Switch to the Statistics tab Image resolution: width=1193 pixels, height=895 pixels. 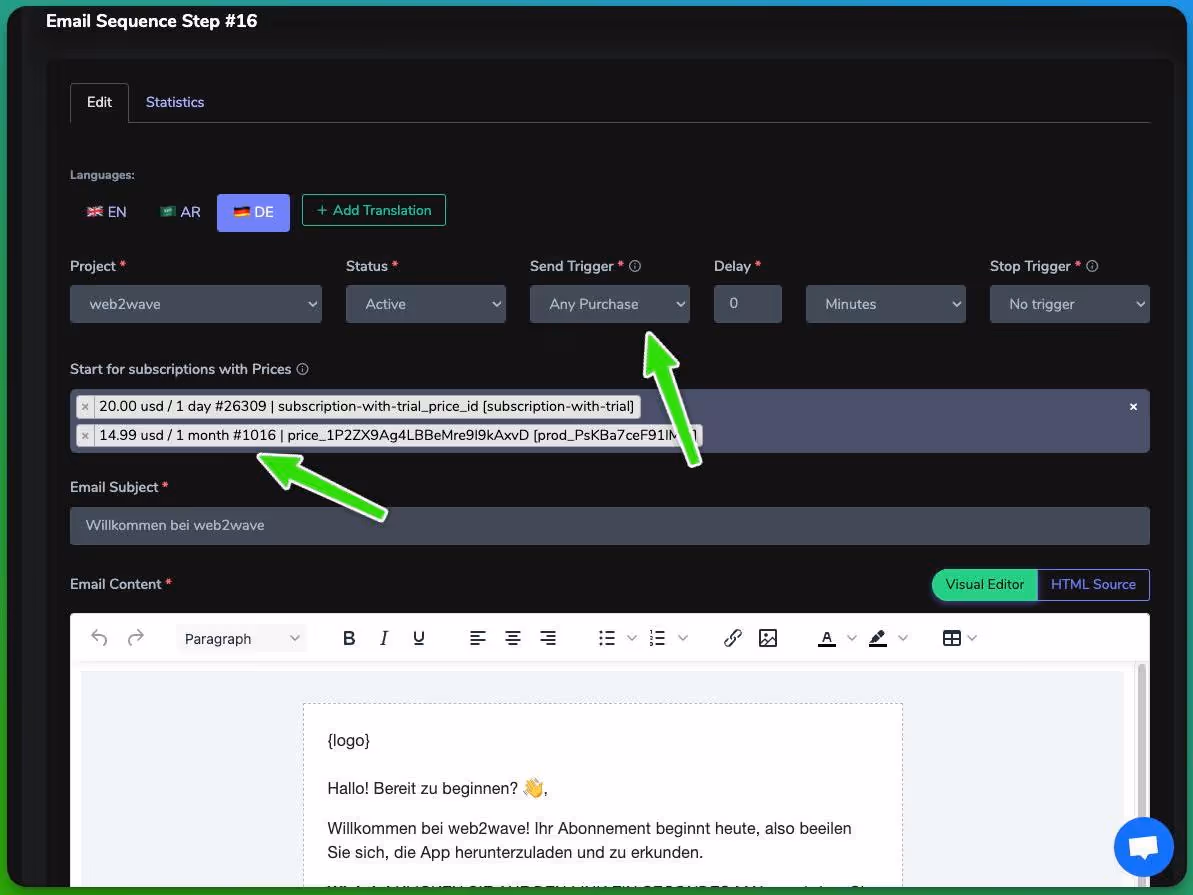coord(175,102)
